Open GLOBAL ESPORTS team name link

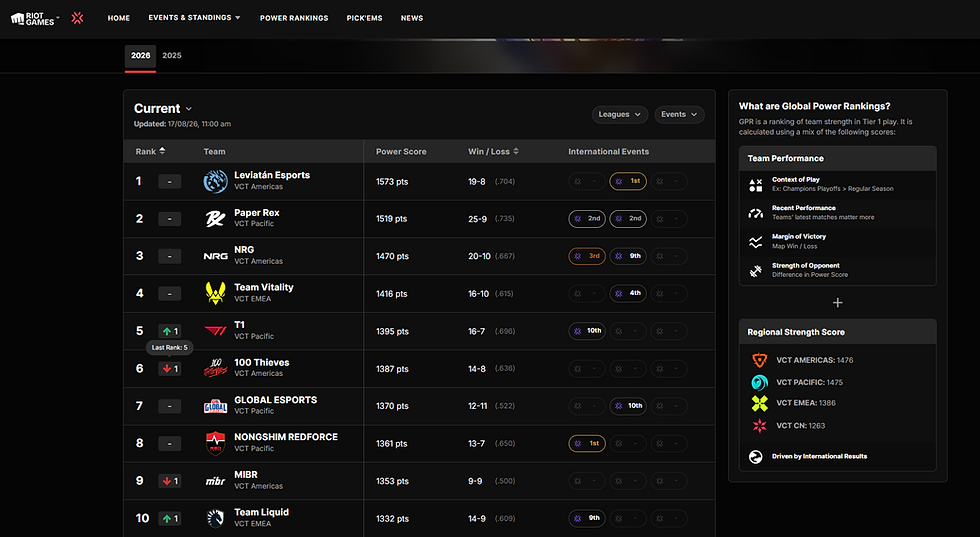click(276, 399)
